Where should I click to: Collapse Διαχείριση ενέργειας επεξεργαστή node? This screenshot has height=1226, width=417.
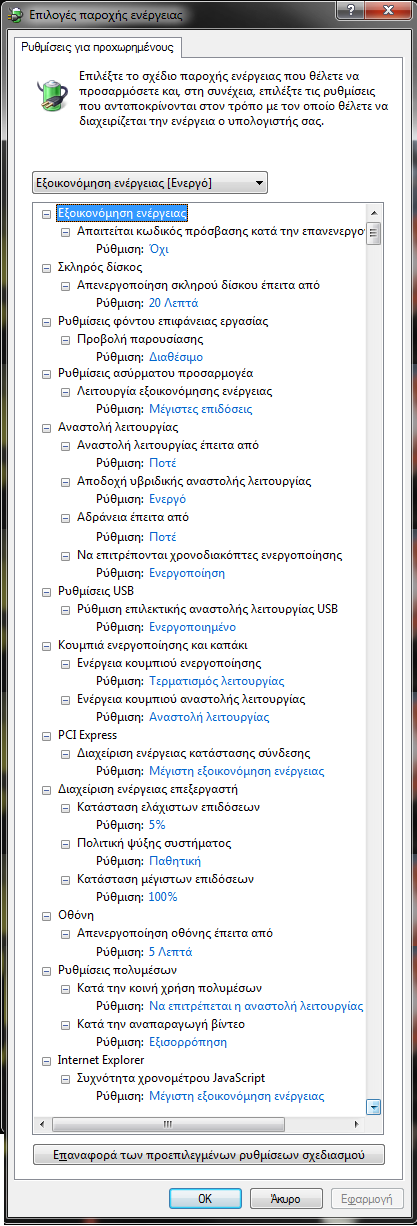(46, 789)
